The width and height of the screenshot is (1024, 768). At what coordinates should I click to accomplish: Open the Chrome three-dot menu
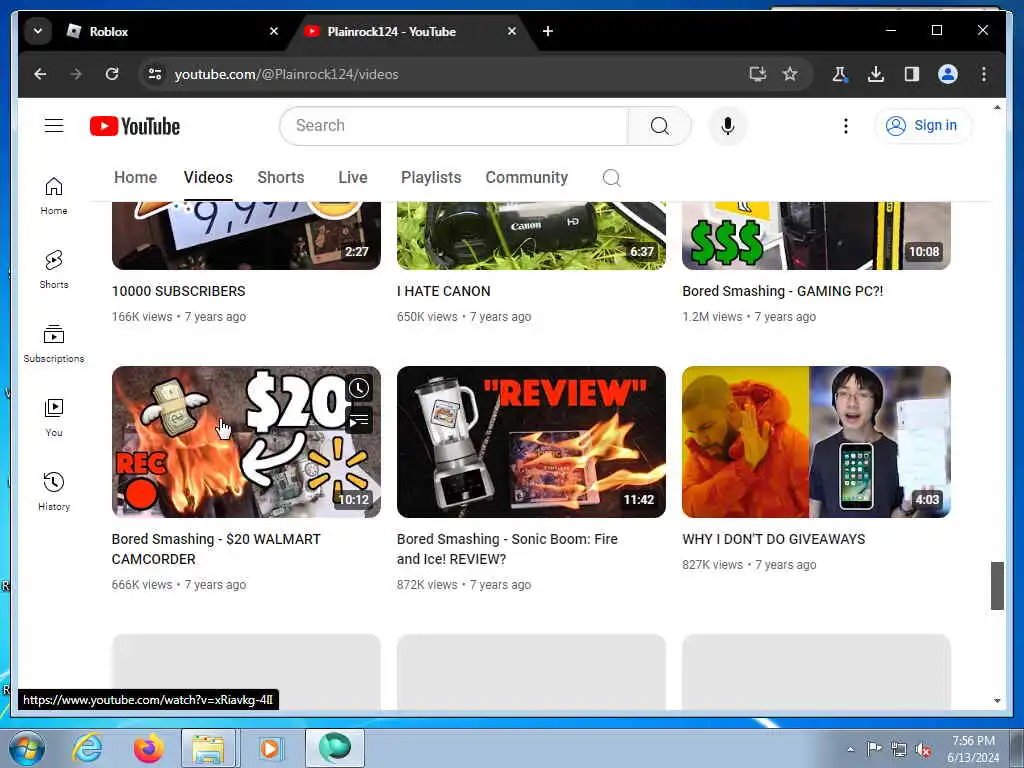(x=984, y=74)
